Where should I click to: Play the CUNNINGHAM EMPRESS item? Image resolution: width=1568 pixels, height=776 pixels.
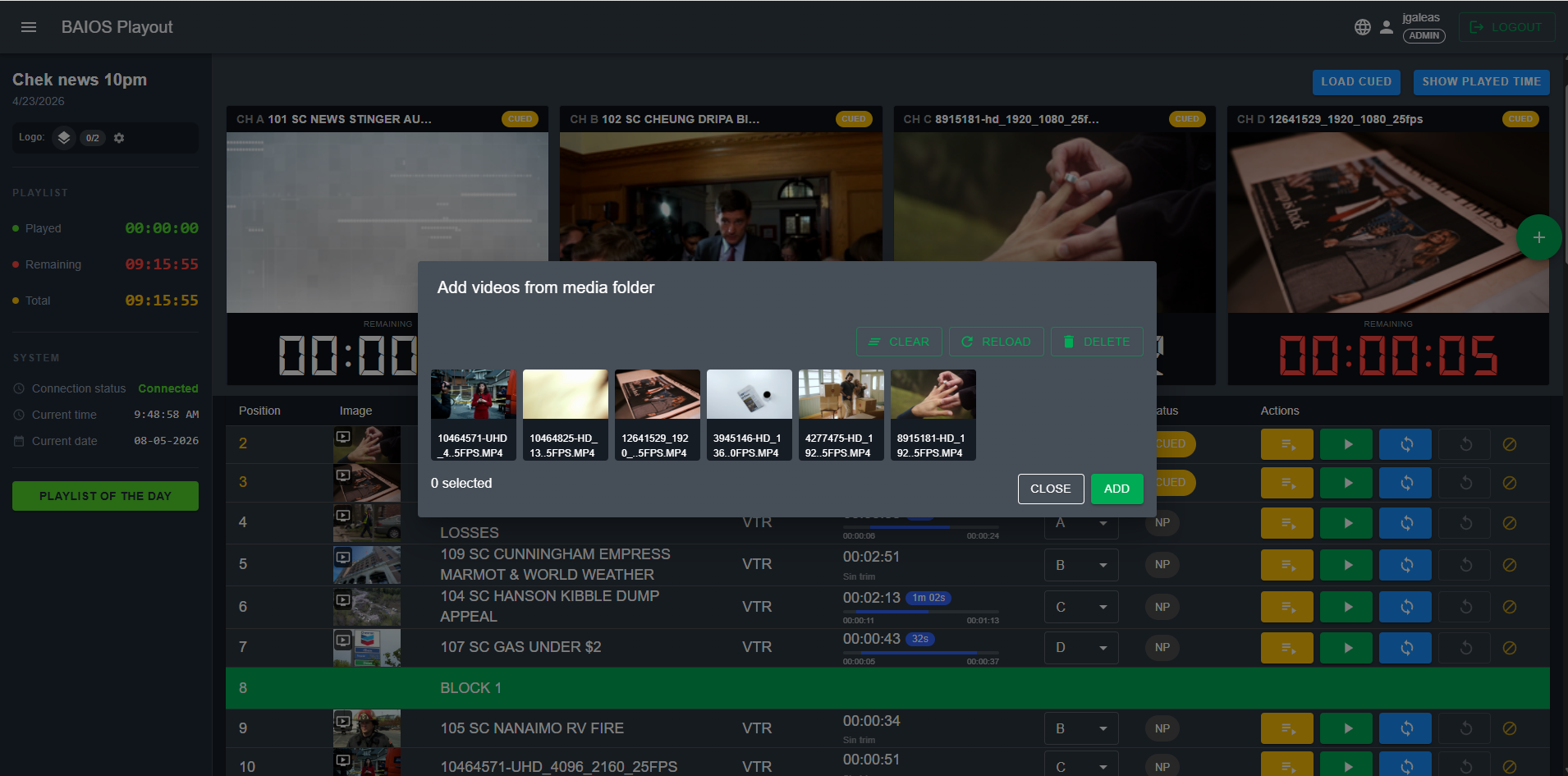[1346, 565]
